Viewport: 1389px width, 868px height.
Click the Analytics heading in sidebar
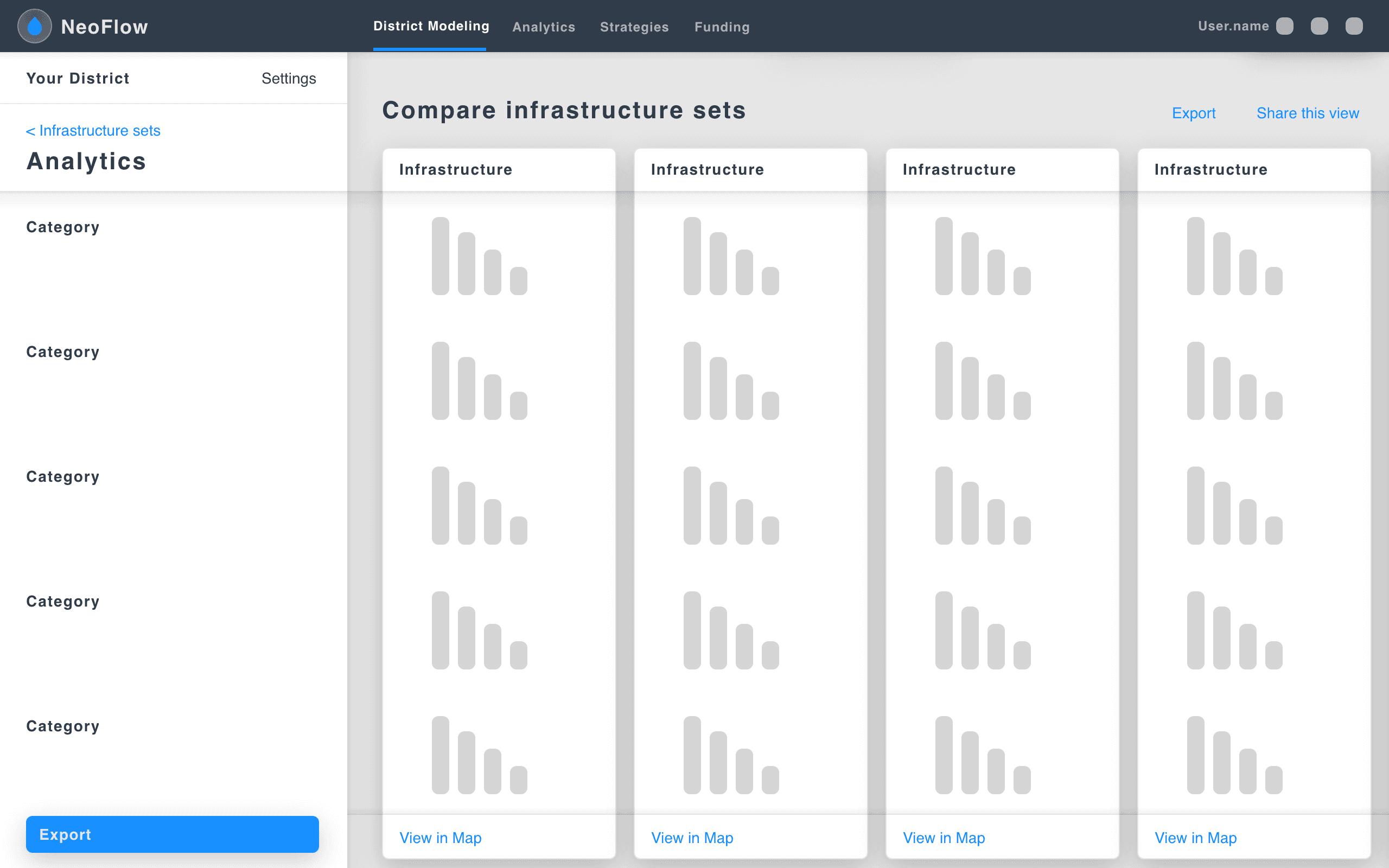[x=86, y=161]
